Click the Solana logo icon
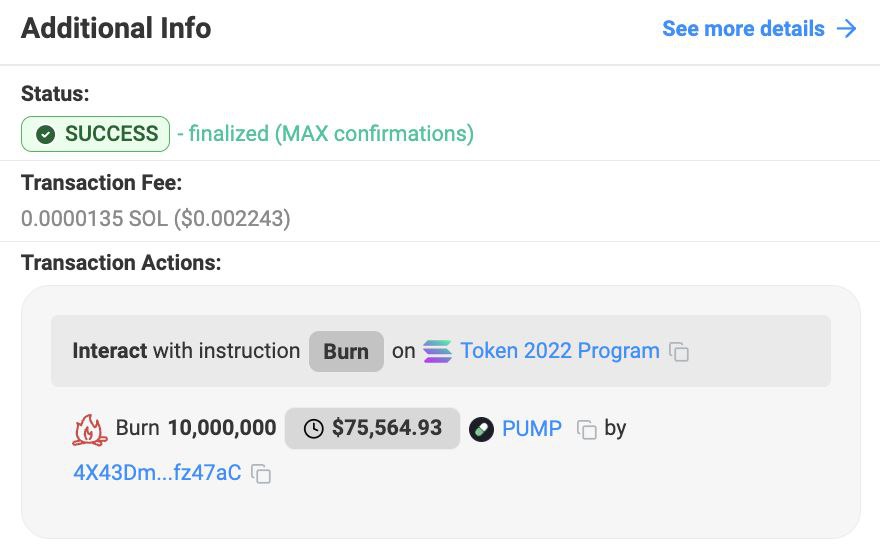 coord(437,351)
